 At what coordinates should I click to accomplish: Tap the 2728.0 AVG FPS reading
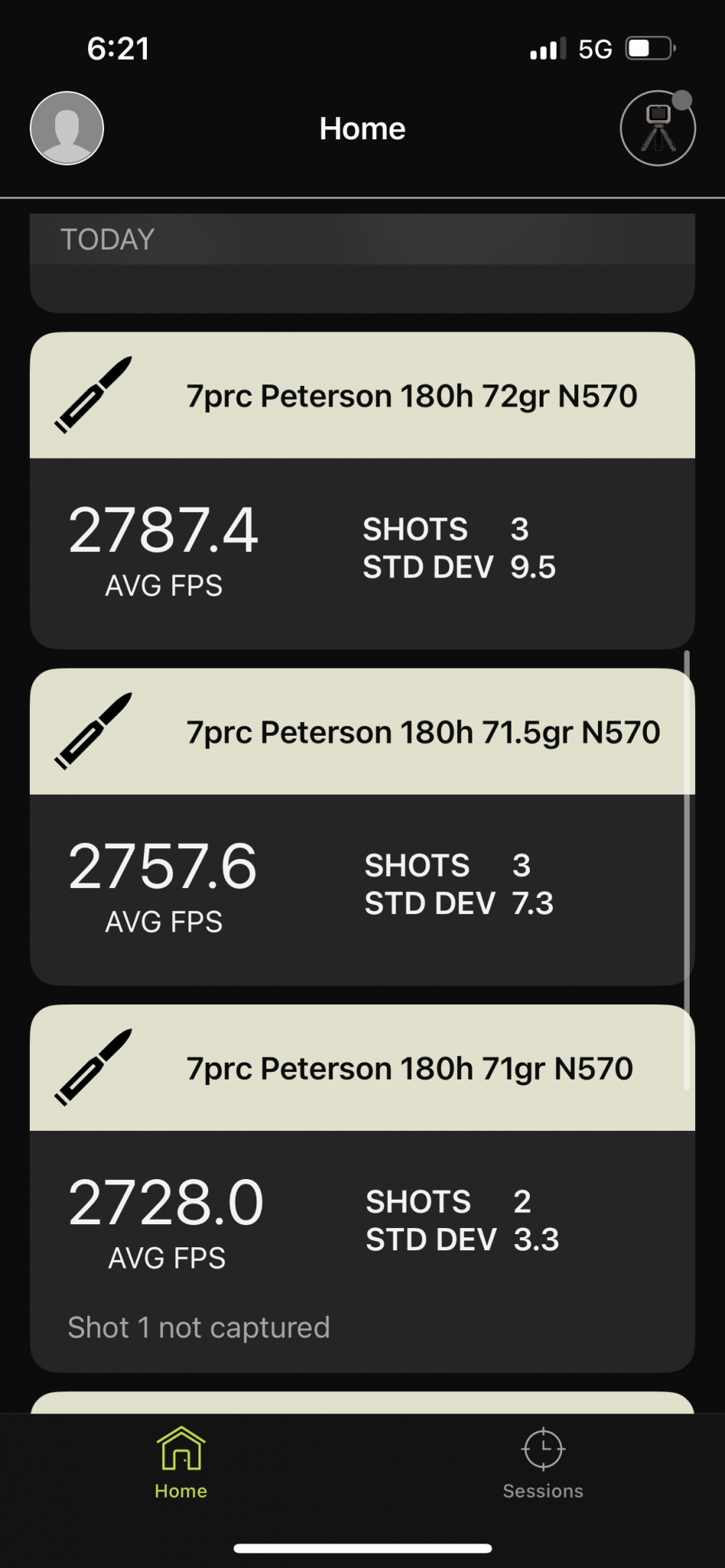[x=166, y=1203]
